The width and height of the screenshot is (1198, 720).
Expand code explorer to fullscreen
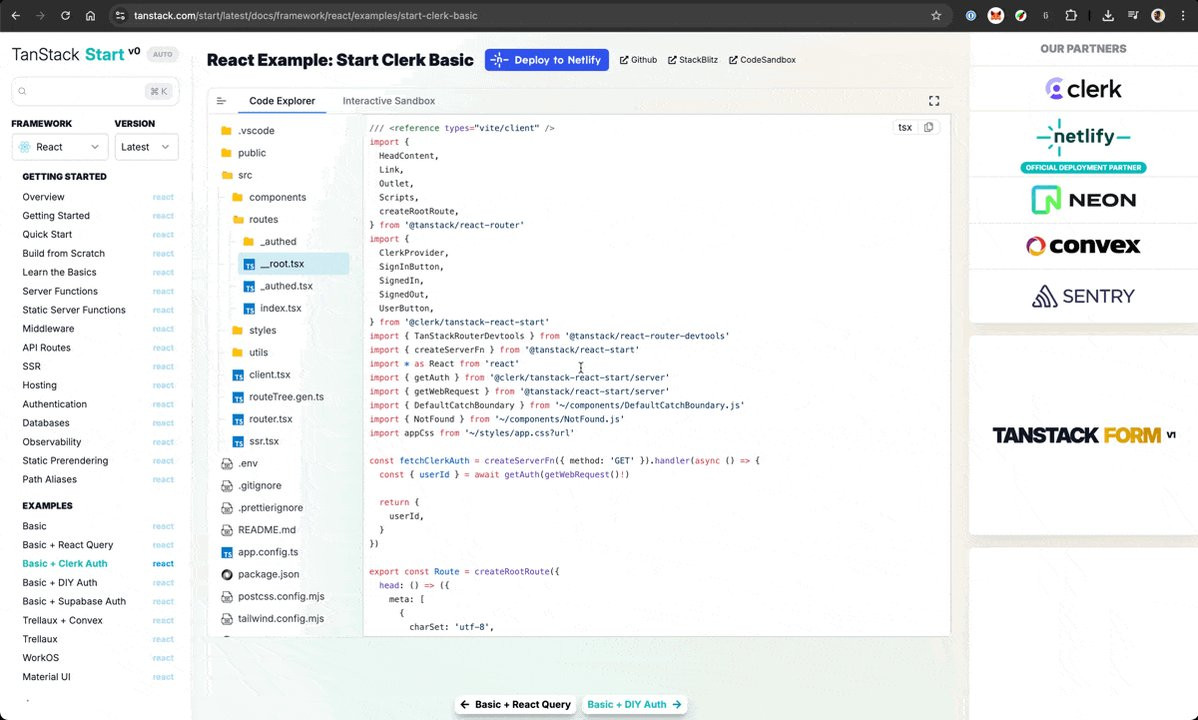pyautogui.click(x=934, y=101)
